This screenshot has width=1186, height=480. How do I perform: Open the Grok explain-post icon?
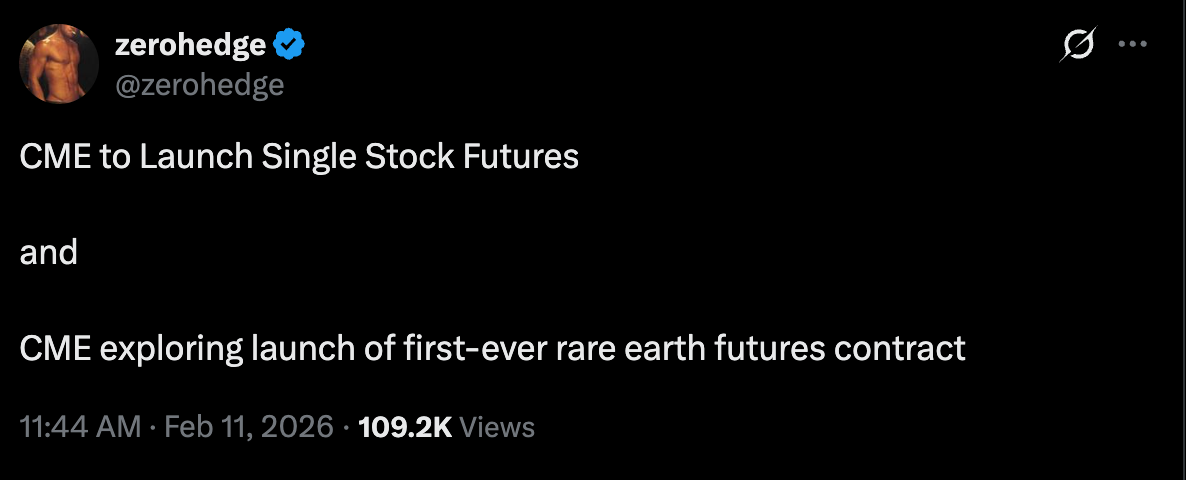pyautogui.click(x=1081, y=45)
